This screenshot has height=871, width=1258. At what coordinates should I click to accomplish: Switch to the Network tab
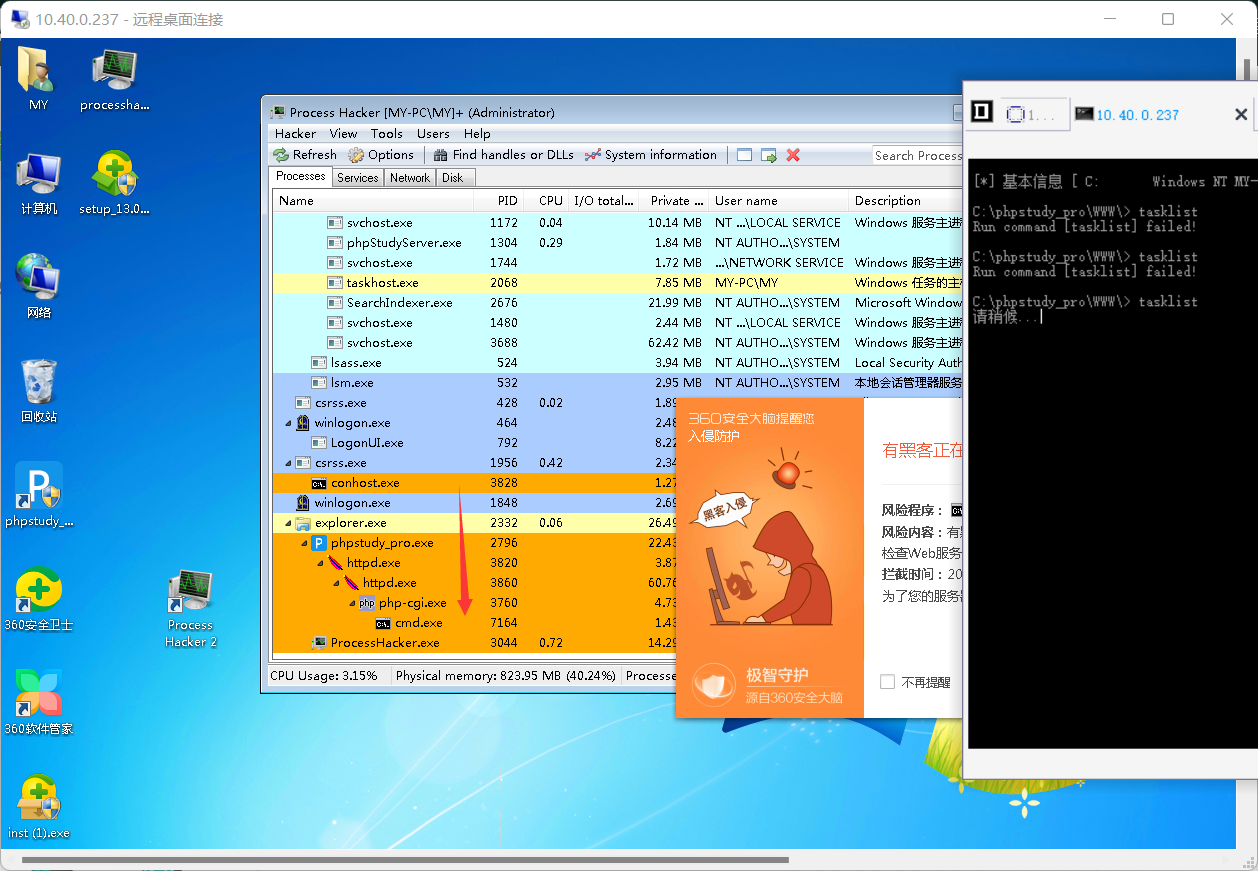click(410, 178)
